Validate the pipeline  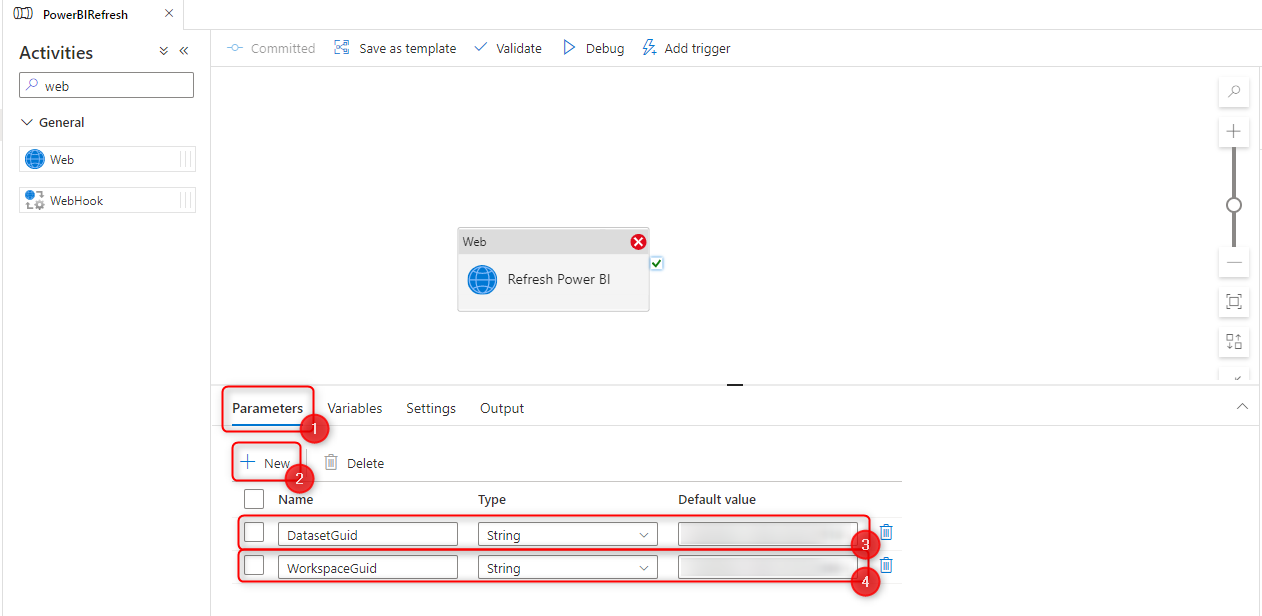click(508, 48)
